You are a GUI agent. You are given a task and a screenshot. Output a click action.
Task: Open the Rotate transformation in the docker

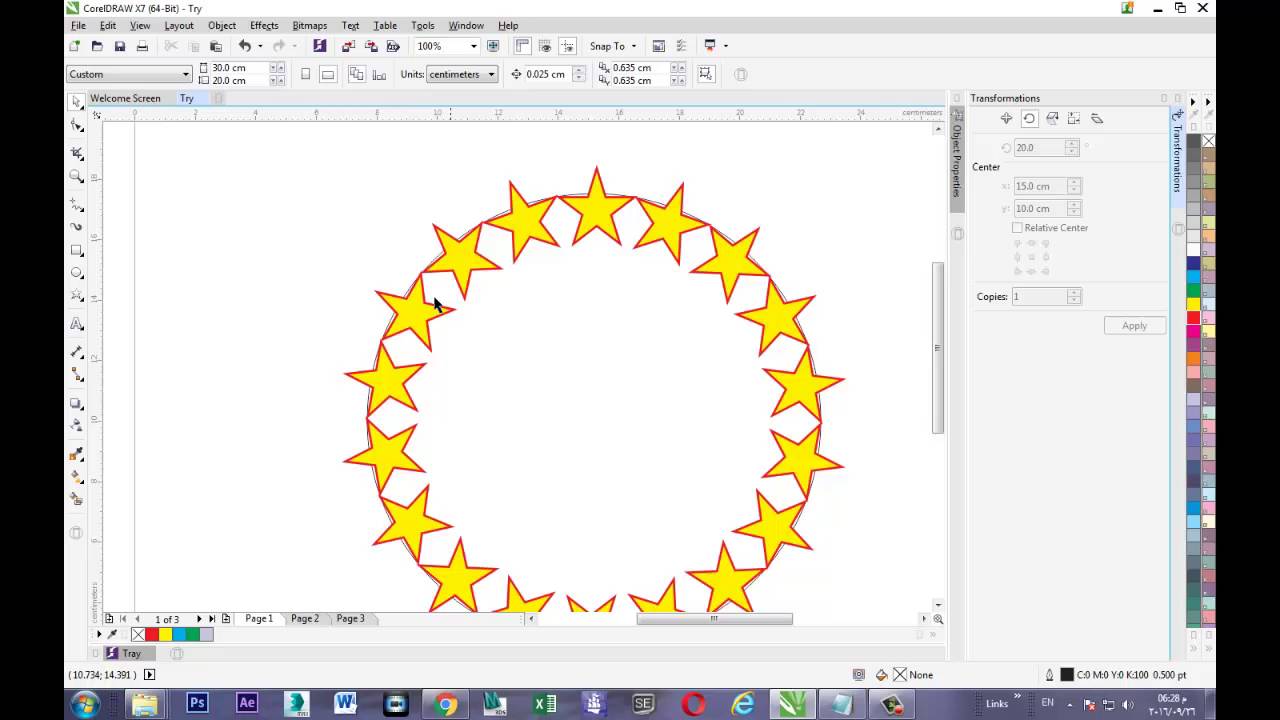click(1029, 118)
